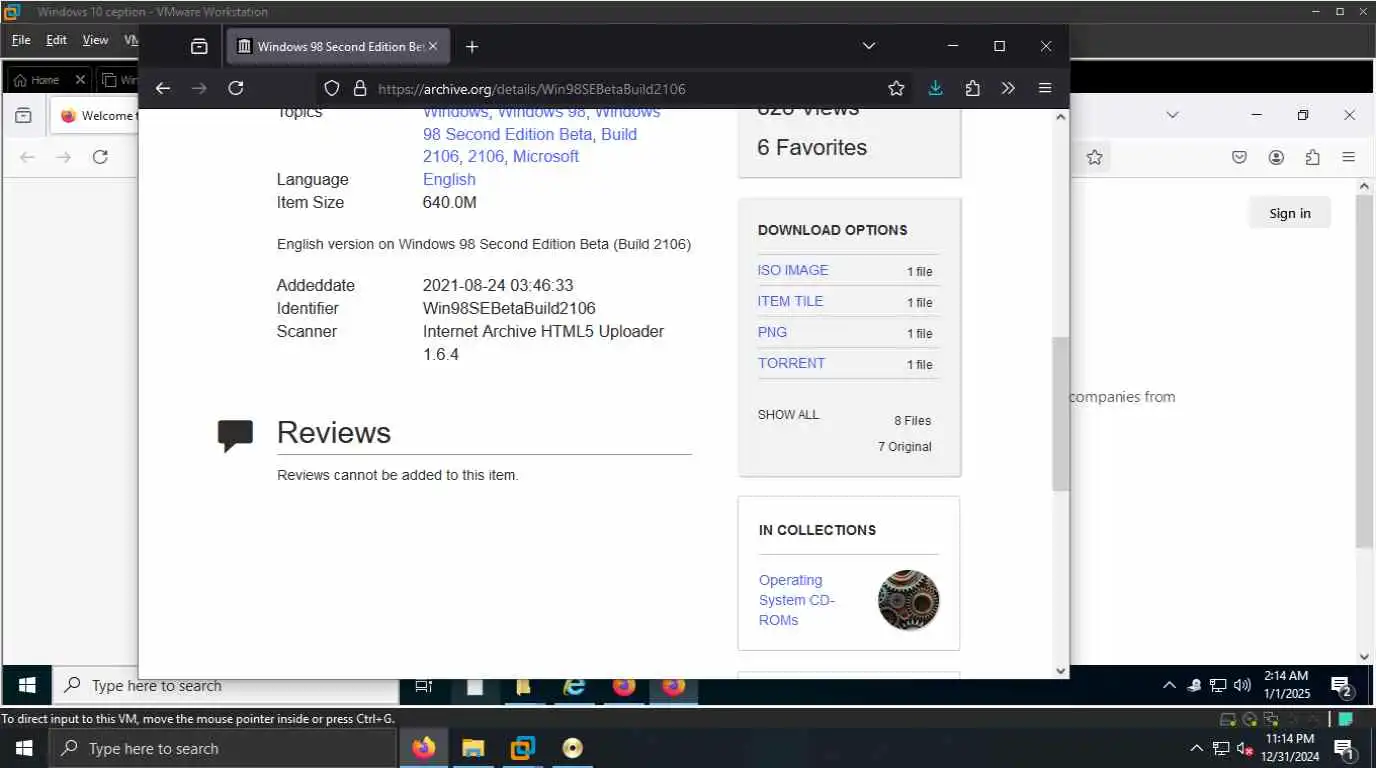The image size is (1376, 768).
Task: Open Extensions icon in background VM Firefox
Action: pos(1312,157)
